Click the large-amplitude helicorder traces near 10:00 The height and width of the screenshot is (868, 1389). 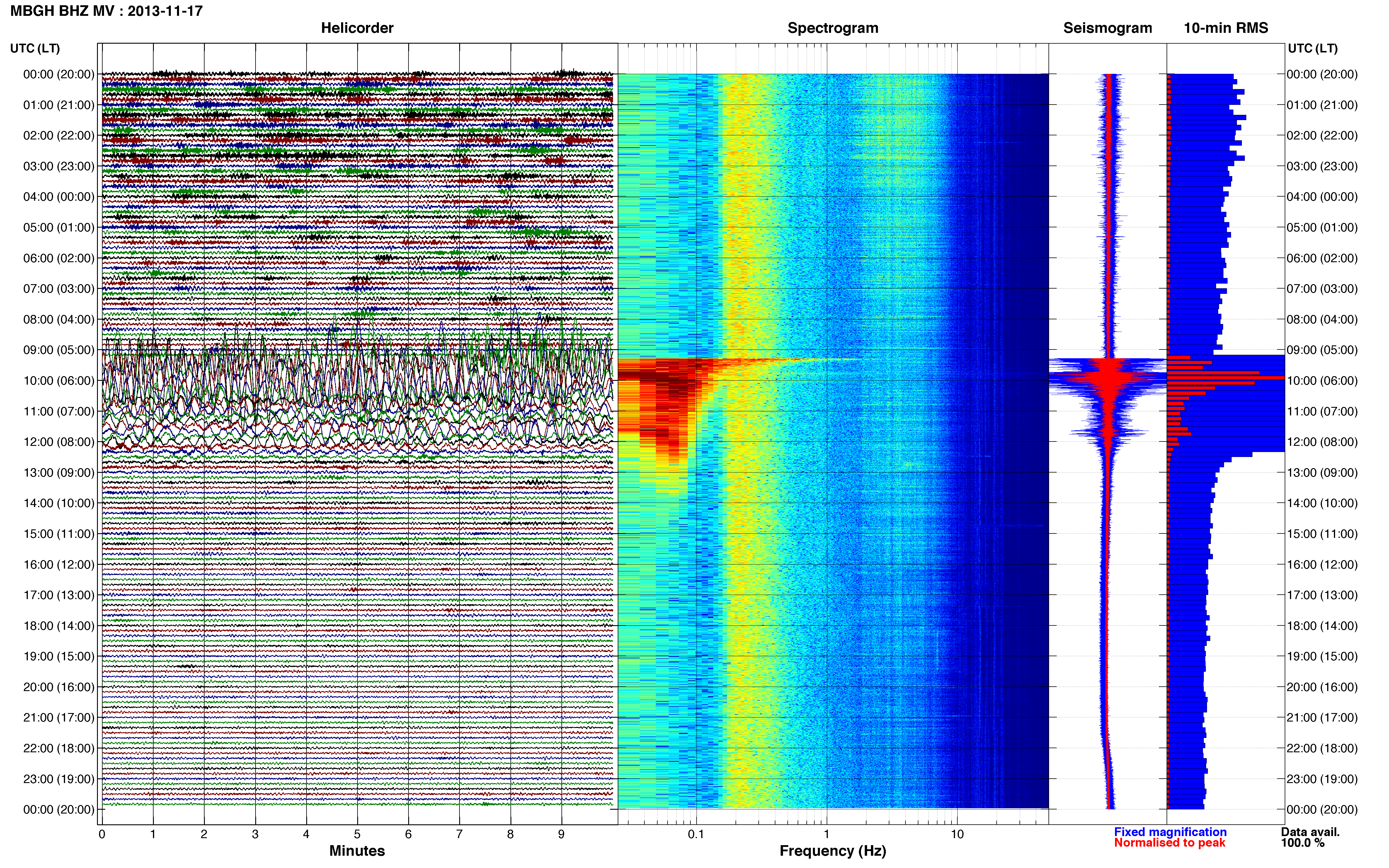tap(357, 379)
